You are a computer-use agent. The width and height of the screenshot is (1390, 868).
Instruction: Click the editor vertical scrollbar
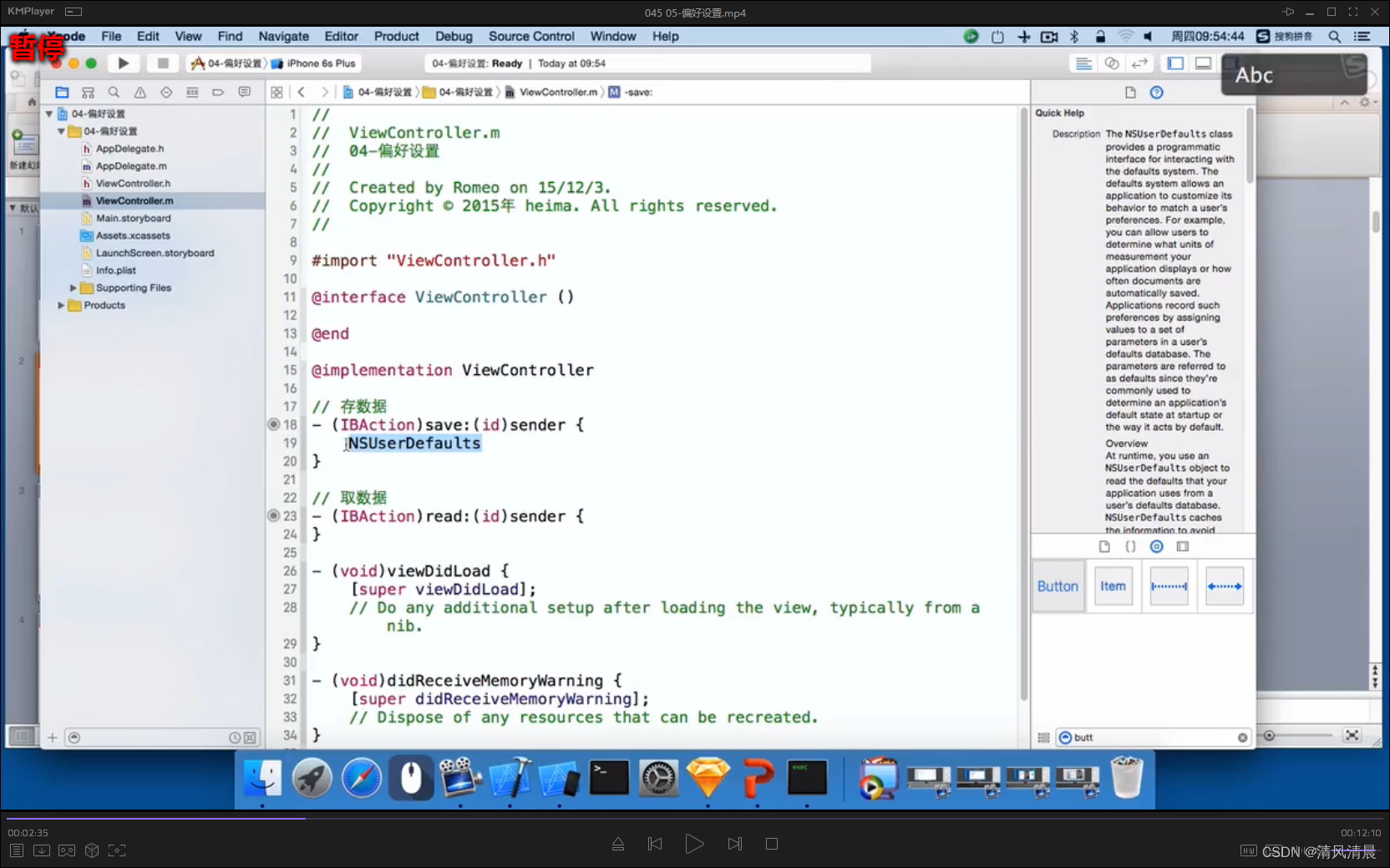pos(1024,405)
